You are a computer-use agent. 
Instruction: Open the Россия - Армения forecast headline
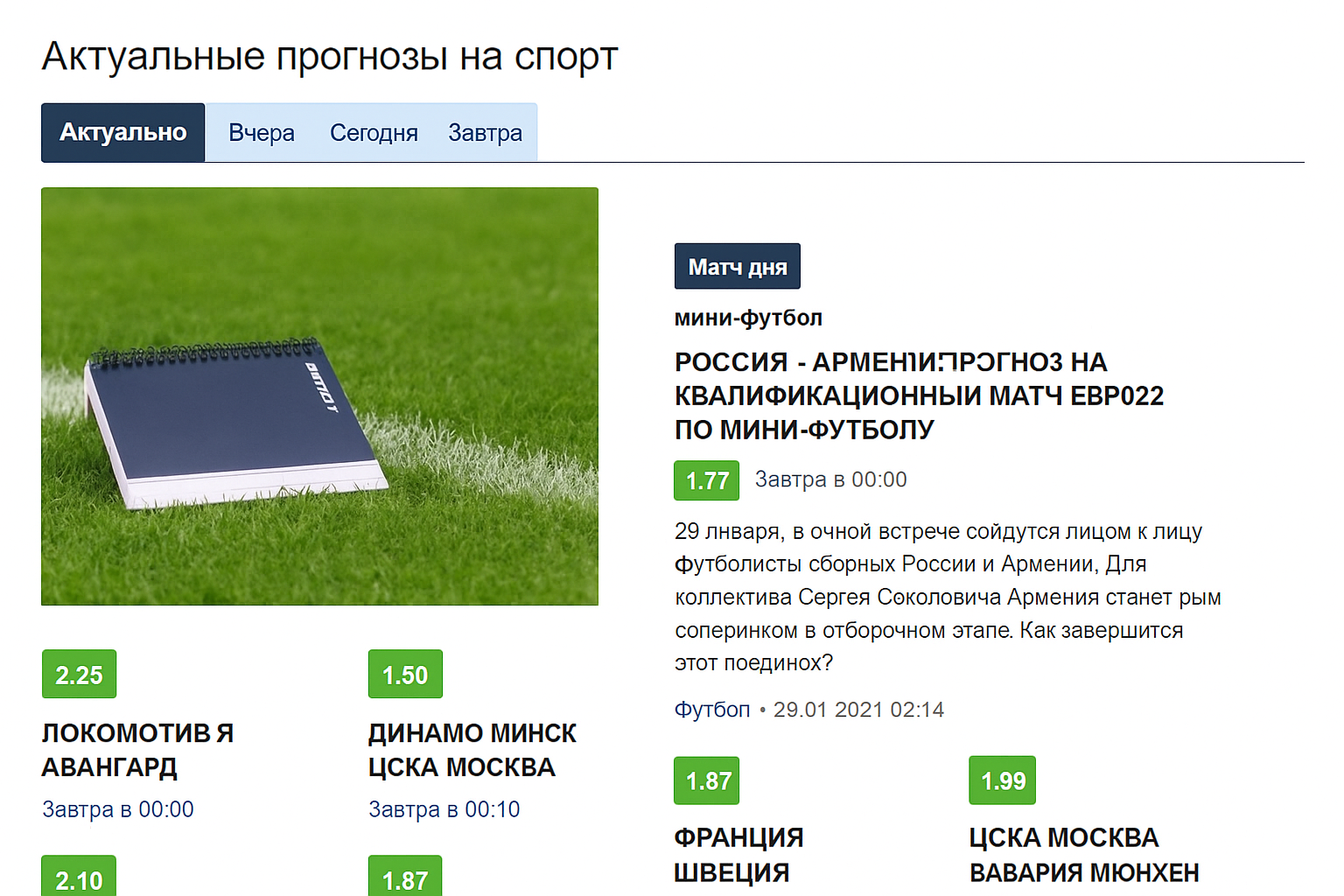click(x=918, y=395)
